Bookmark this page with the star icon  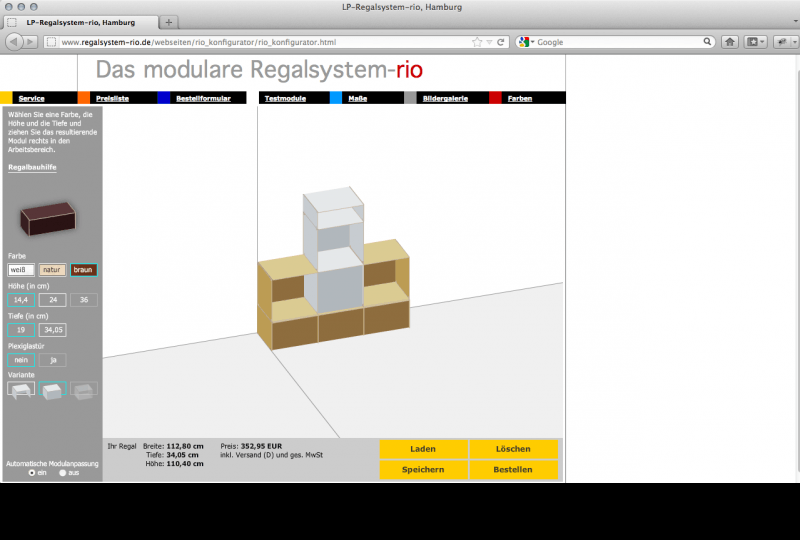477,42
